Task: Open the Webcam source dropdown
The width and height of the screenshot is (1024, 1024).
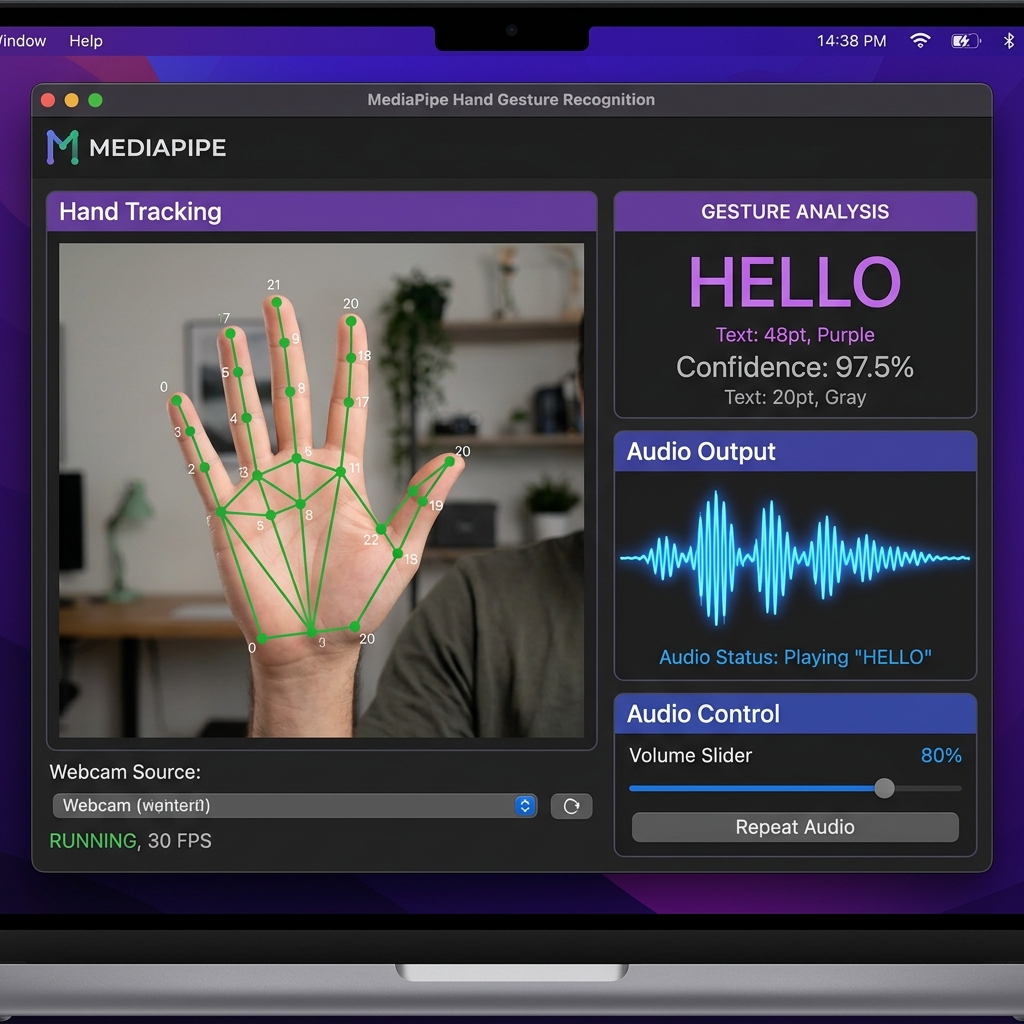Action: tap(295, 805)
